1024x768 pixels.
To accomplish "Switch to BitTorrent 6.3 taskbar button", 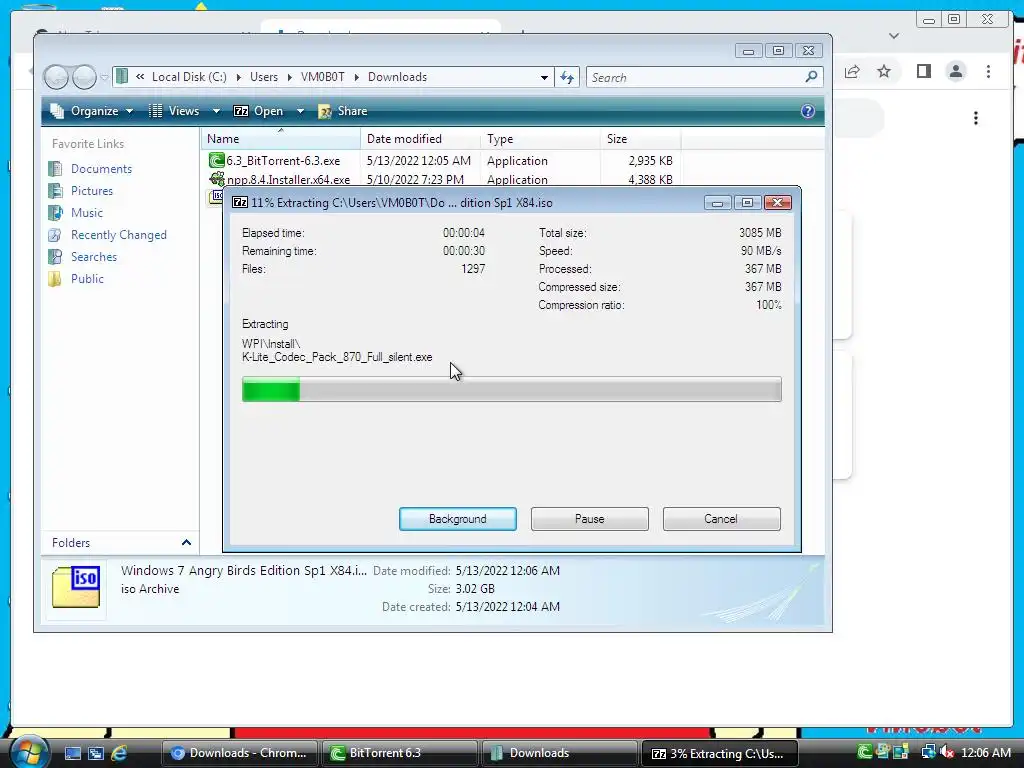I will [399, 753].
